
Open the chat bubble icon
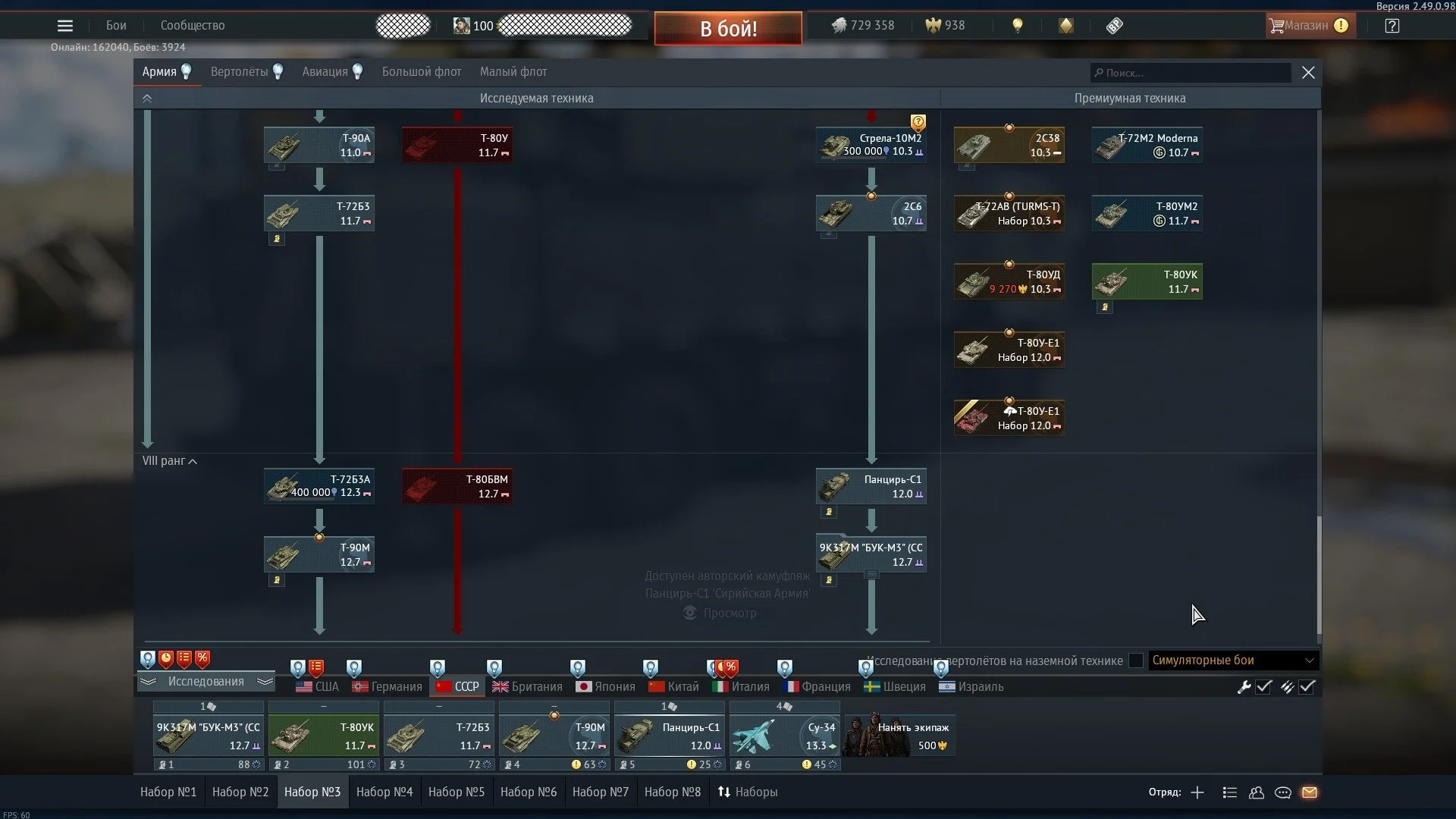point(1283,792)
